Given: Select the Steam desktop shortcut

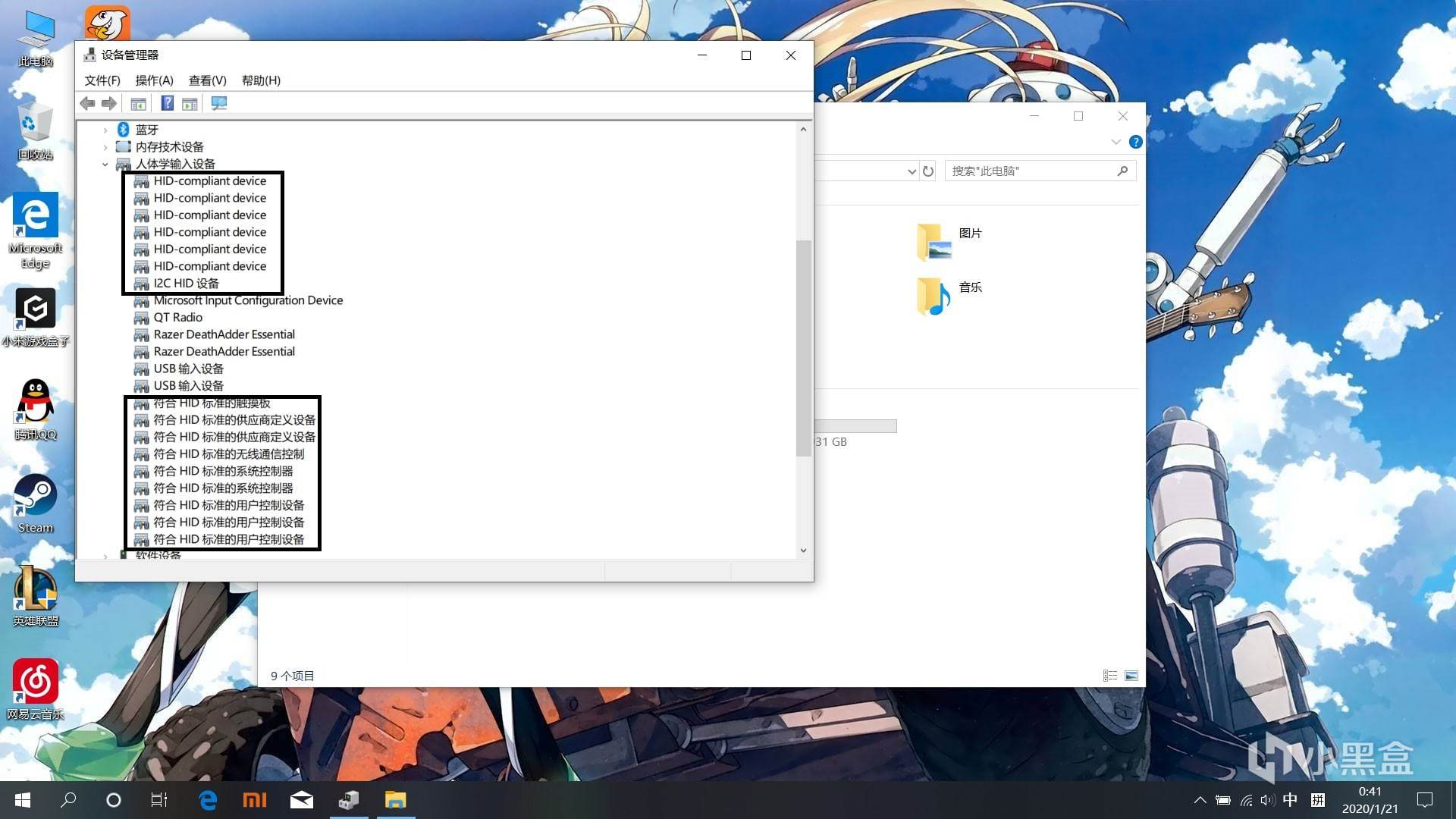Looking at the screenshot, I should tap(36, 504).
